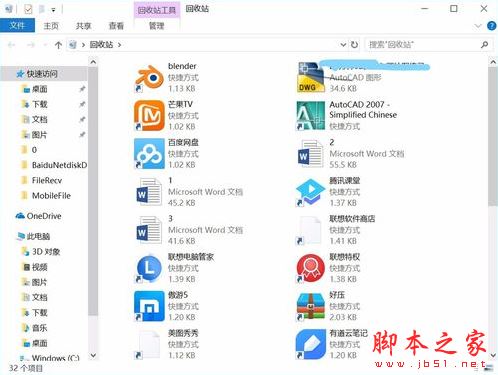Viewport: 498px width, 375px height.
Task: Click the file list scroll down arrow
Action: (x=493, y=355)
